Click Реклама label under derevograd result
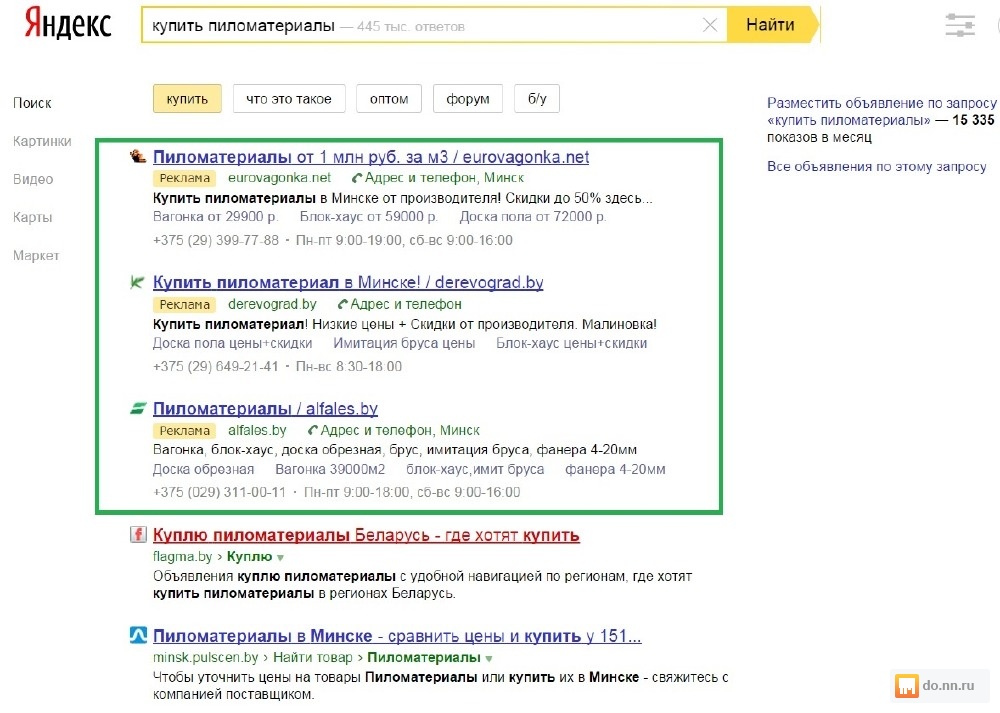The width and height of the screenshot is (1000, 713). click(184, 304)
